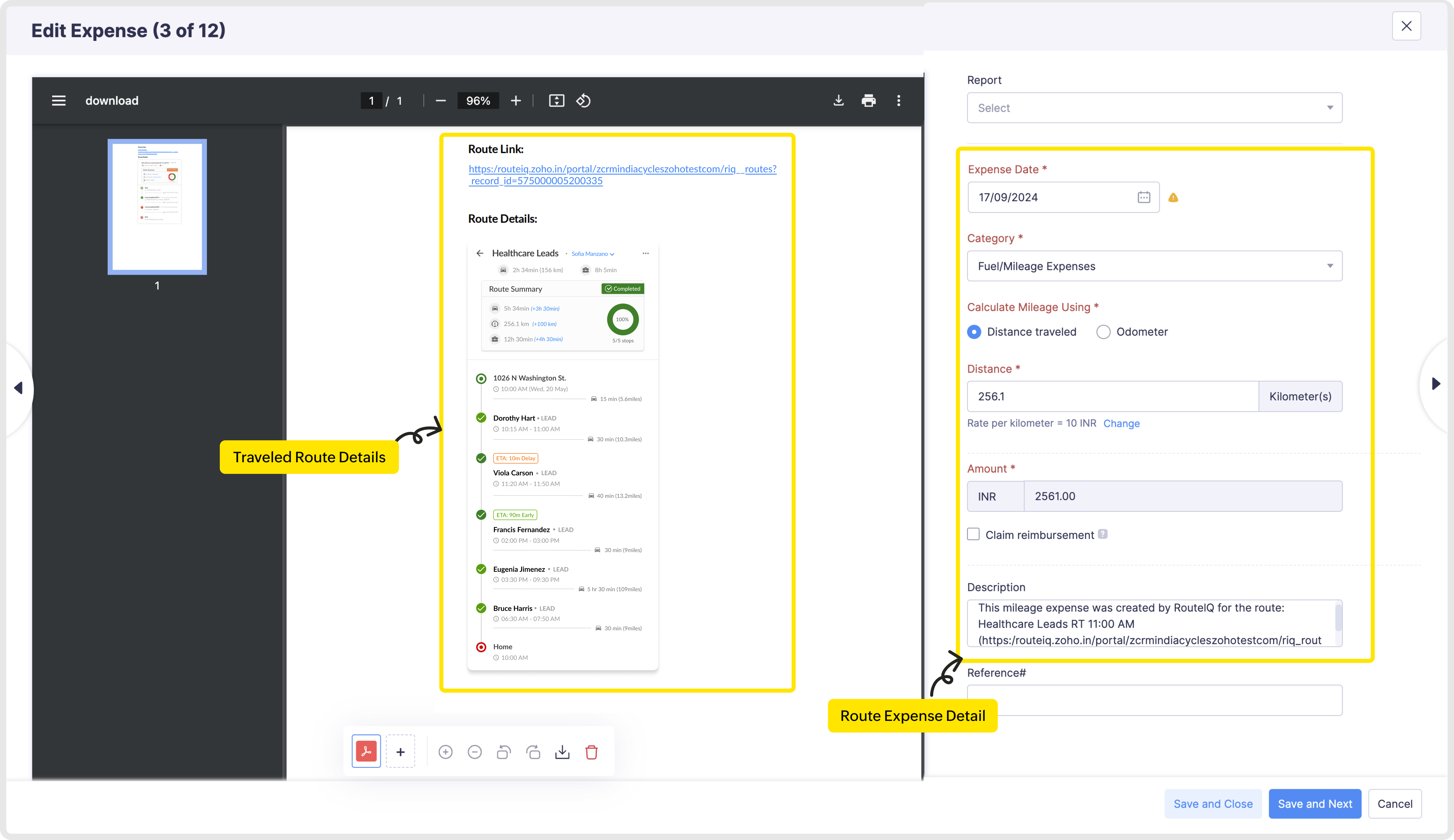
Task: Zoom in the PDF using plus icon
Action: click(x=516, y=100)
